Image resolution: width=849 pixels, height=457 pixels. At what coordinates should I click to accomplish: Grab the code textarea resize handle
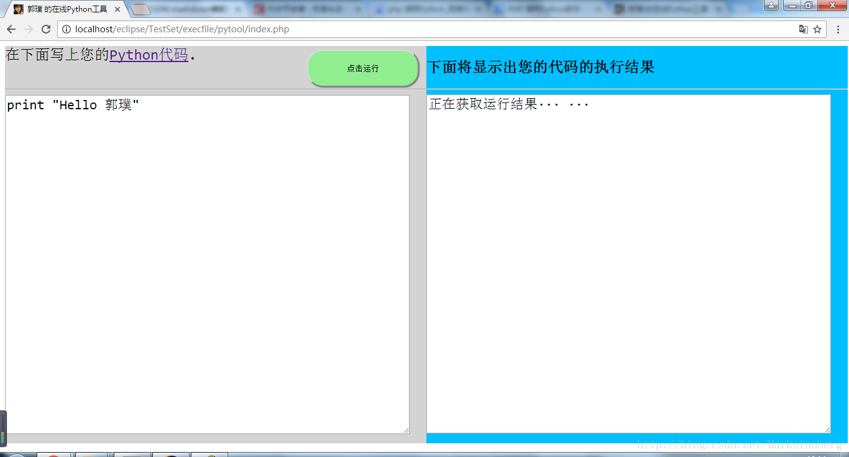tap(406, 430)
